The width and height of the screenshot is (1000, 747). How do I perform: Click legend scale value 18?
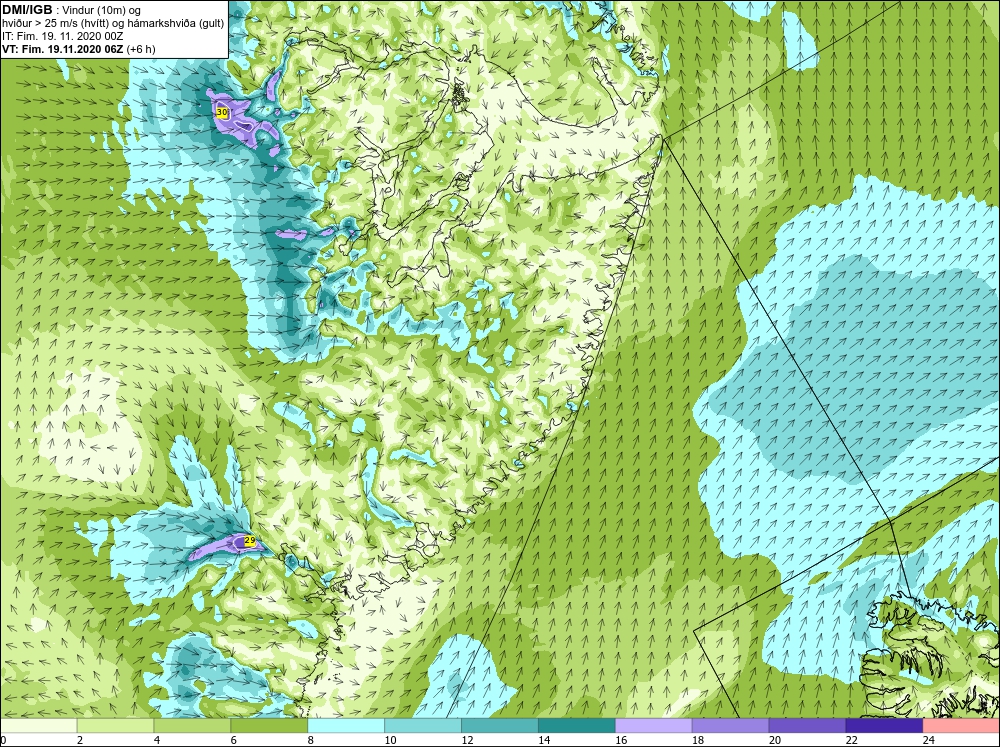[698, 740]
